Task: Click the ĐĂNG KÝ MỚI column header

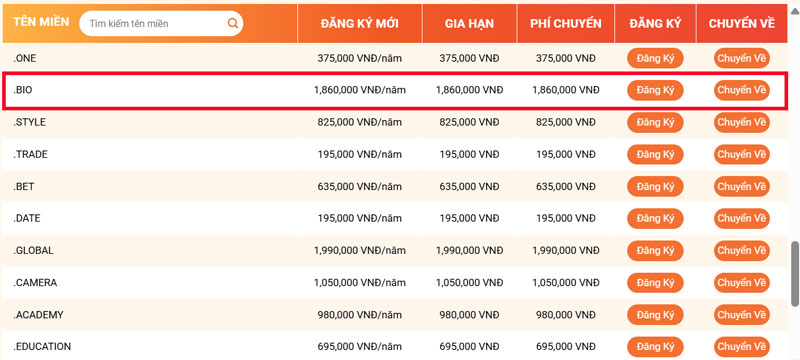Action: pos(360,23)
